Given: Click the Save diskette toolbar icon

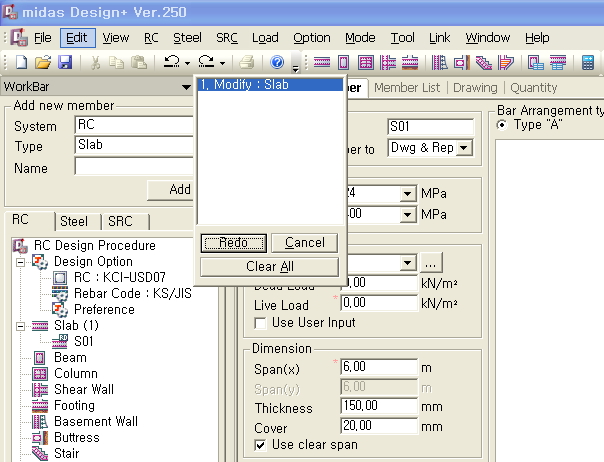Looking at the screenshot, I should click(65, 62).
